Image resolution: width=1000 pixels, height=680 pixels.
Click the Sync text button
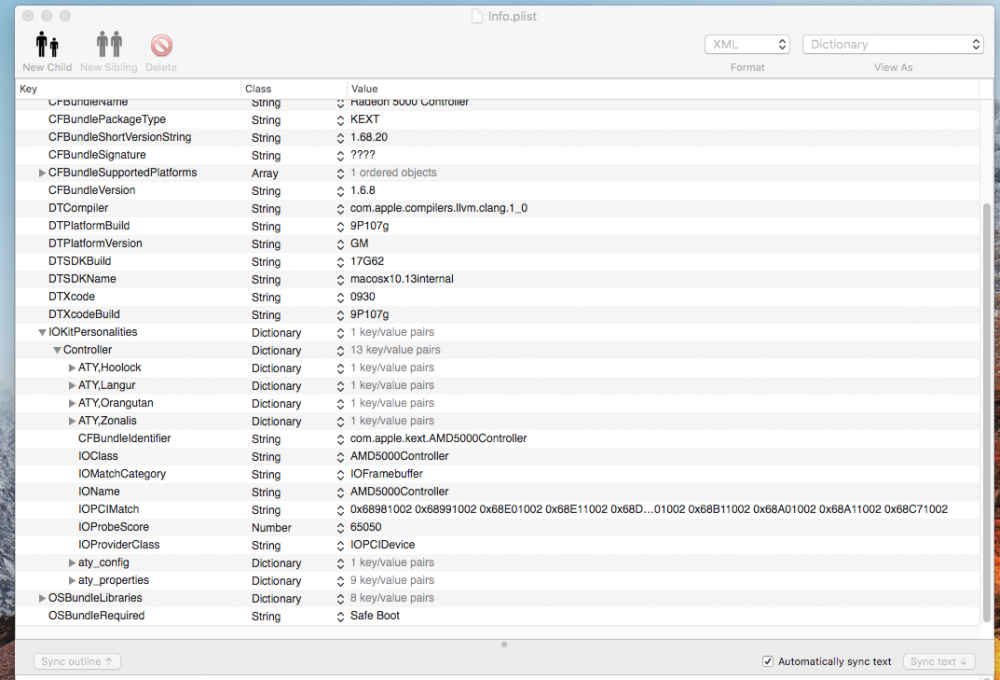938,662
